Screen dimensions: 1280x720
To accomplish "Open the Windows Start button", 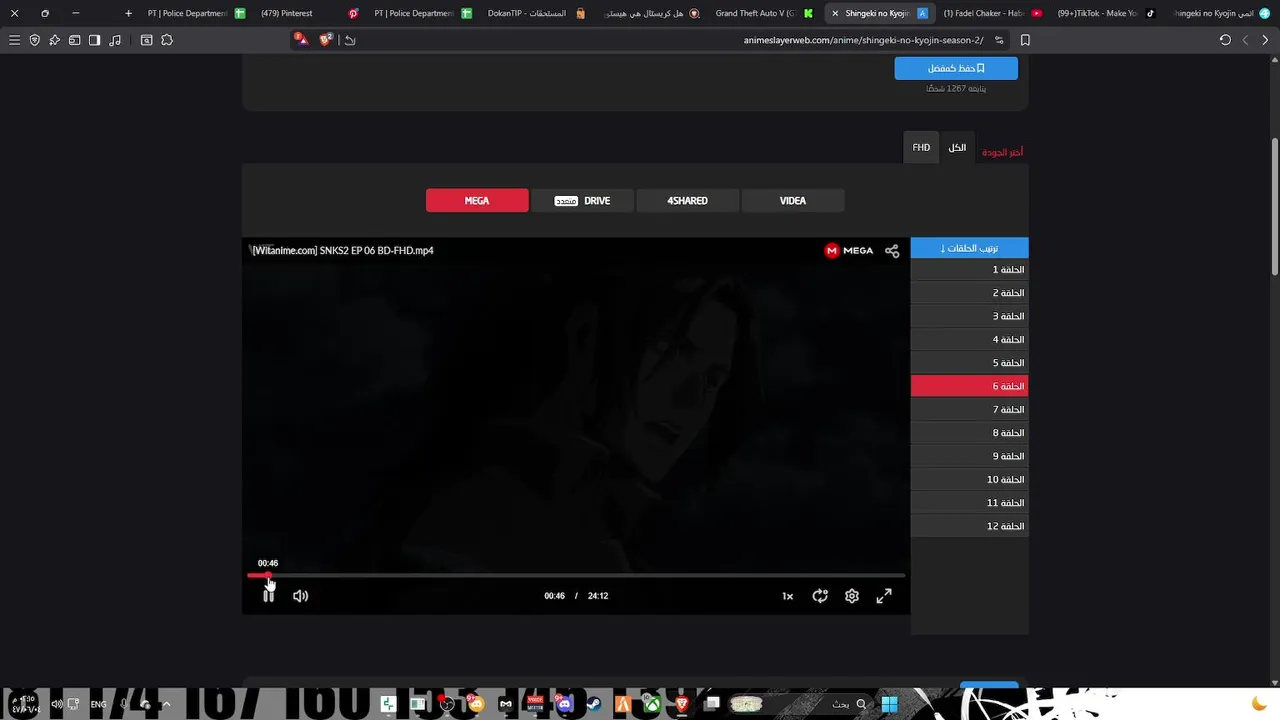I will [x=889, y=704].
